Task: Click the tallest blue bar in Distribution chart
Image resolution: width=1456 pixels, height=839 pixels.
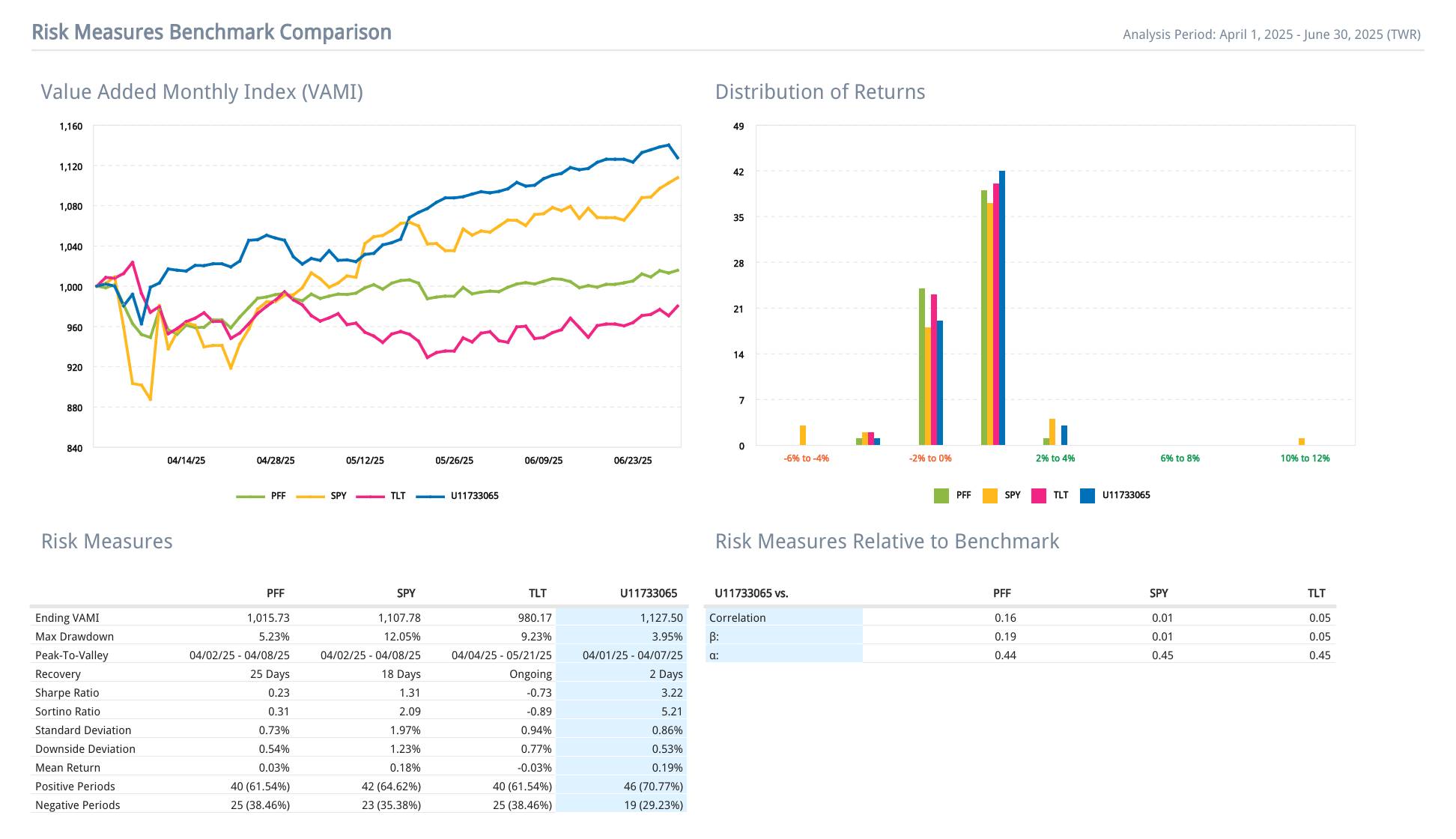Action: (1002, 307)
